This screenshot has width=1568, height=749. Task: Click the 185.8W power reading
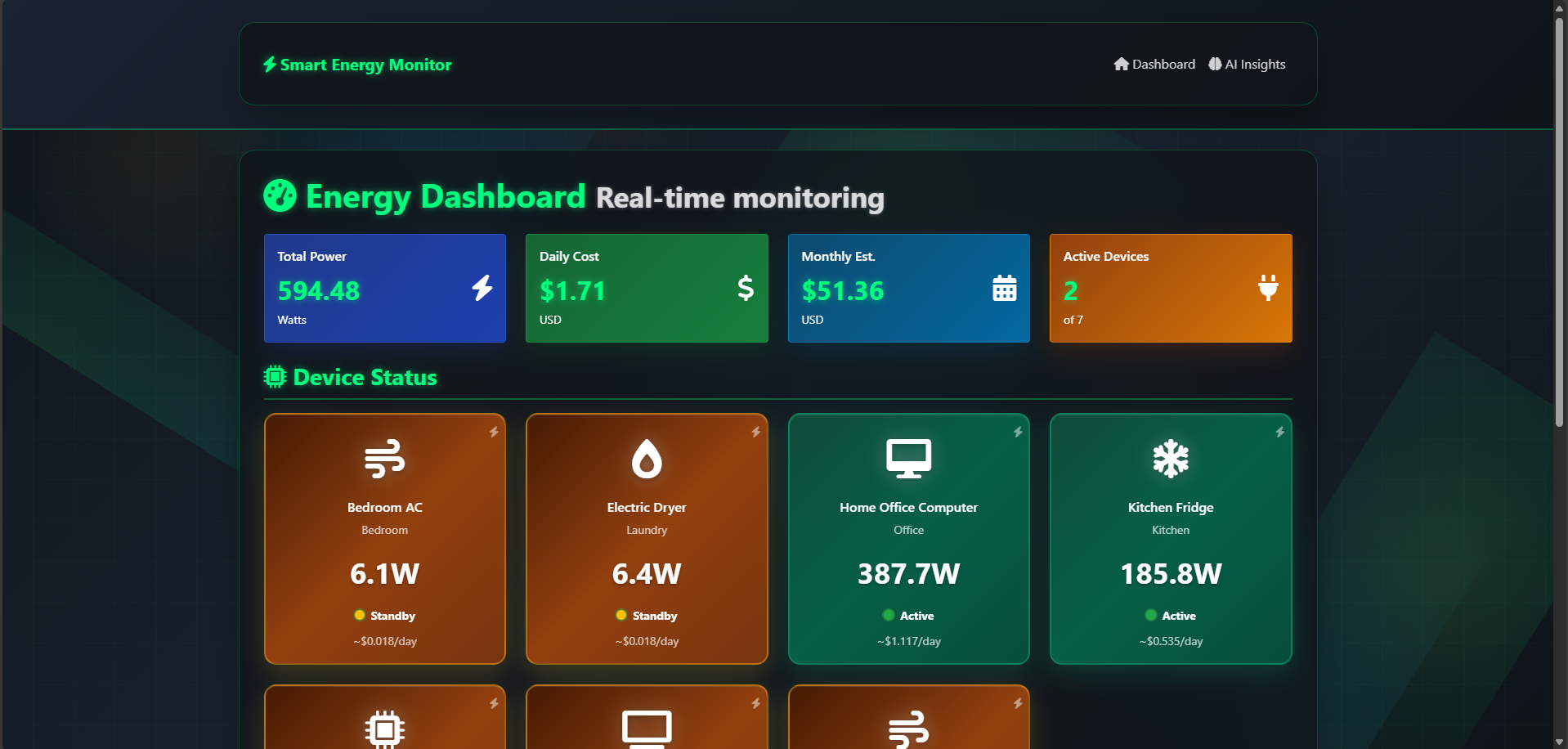coord(1171,574)
